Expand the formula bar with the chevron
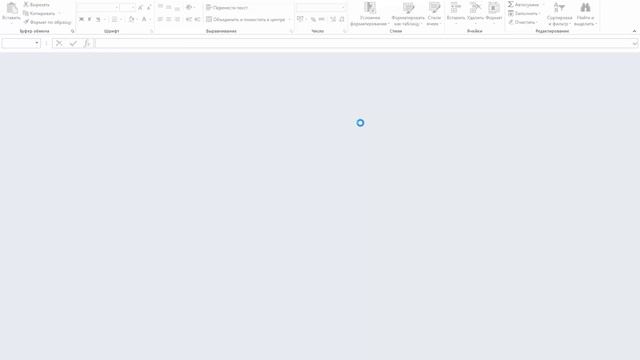 pyautogui.click(x=635, y=43)
